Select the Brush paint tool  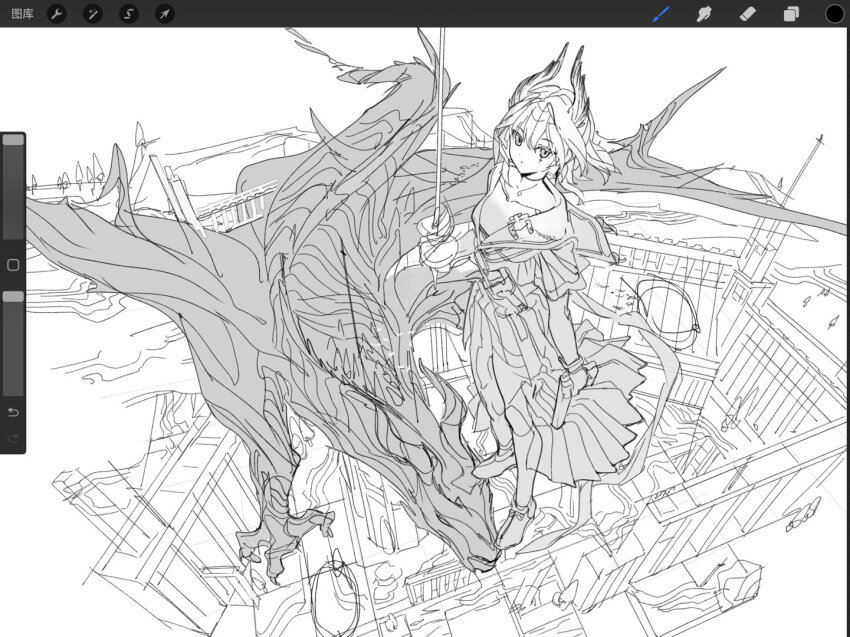coord(661,14)
